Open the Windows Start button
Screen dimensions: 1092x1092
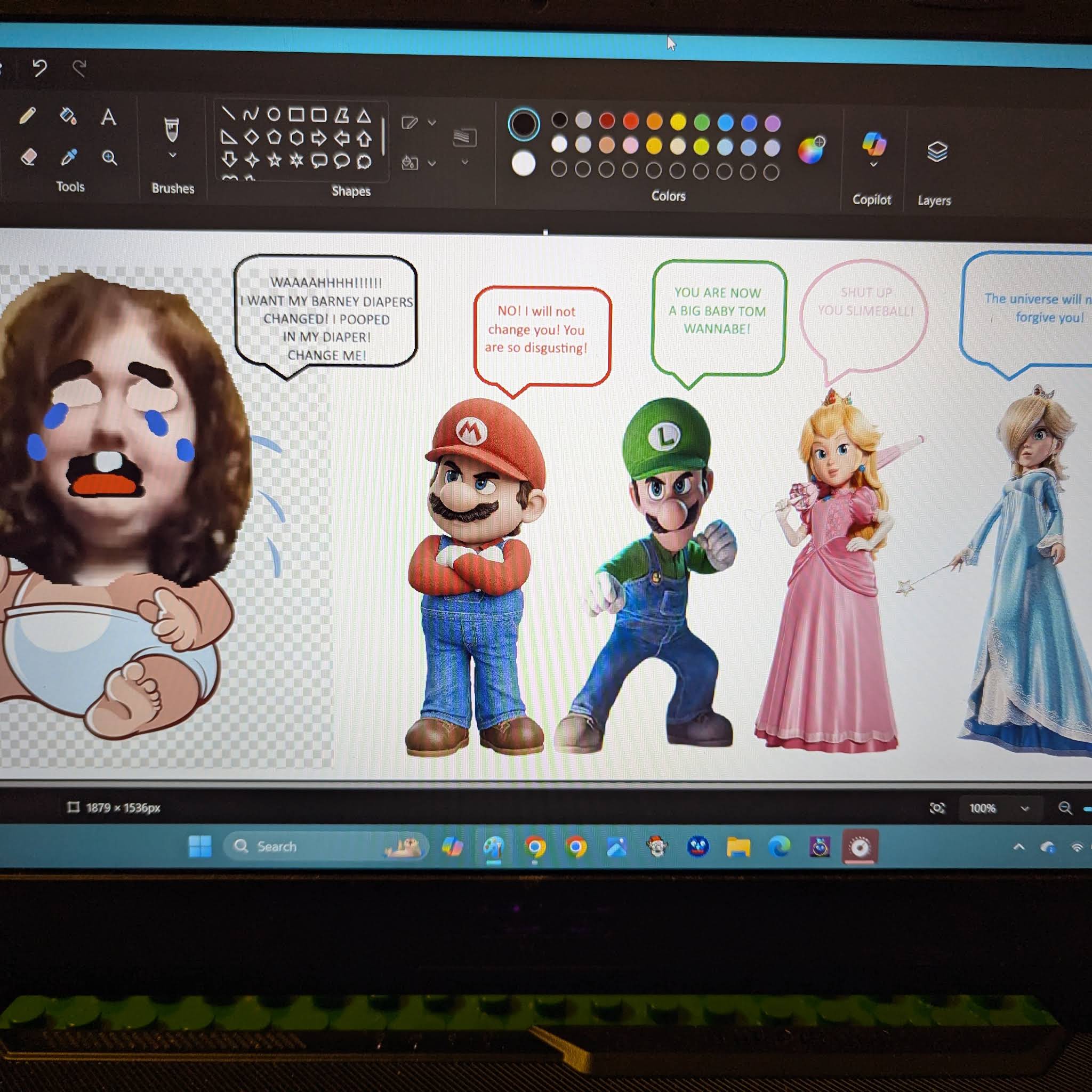199,846
